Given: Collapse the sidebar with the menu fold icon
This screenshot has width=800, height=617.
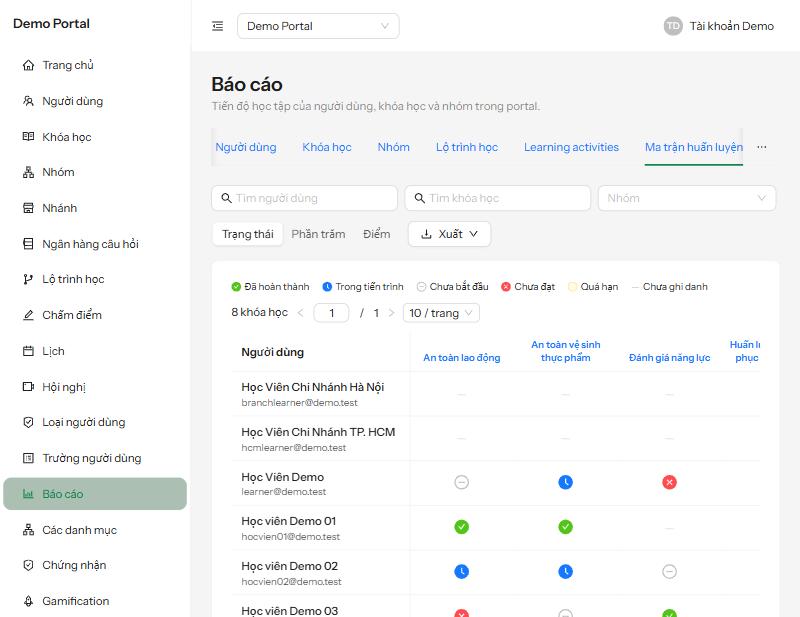Looking at the screenshot, I should tap(217, 26).
